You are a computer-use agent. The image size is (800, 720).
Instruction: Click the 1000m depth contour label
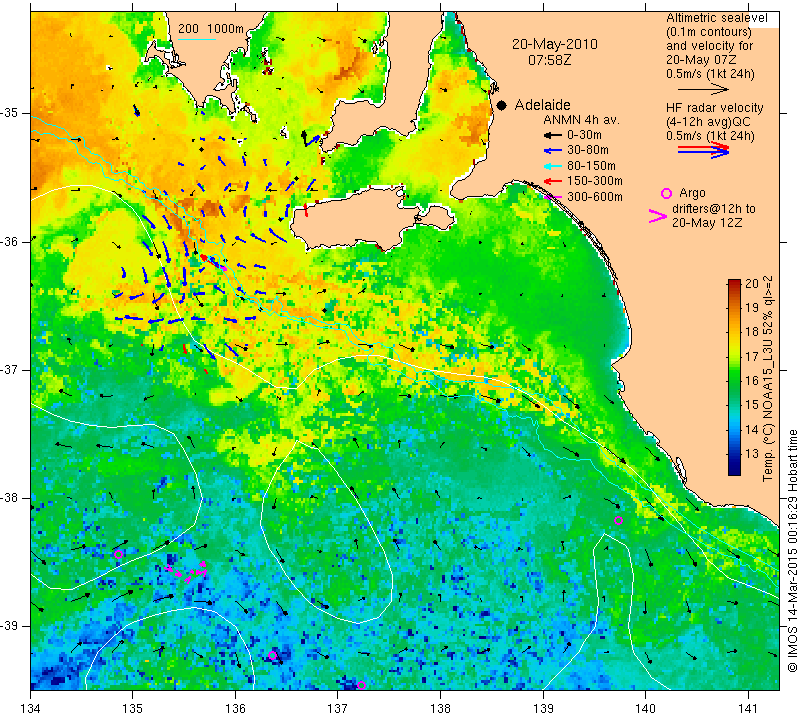click(x=226, y=29)
